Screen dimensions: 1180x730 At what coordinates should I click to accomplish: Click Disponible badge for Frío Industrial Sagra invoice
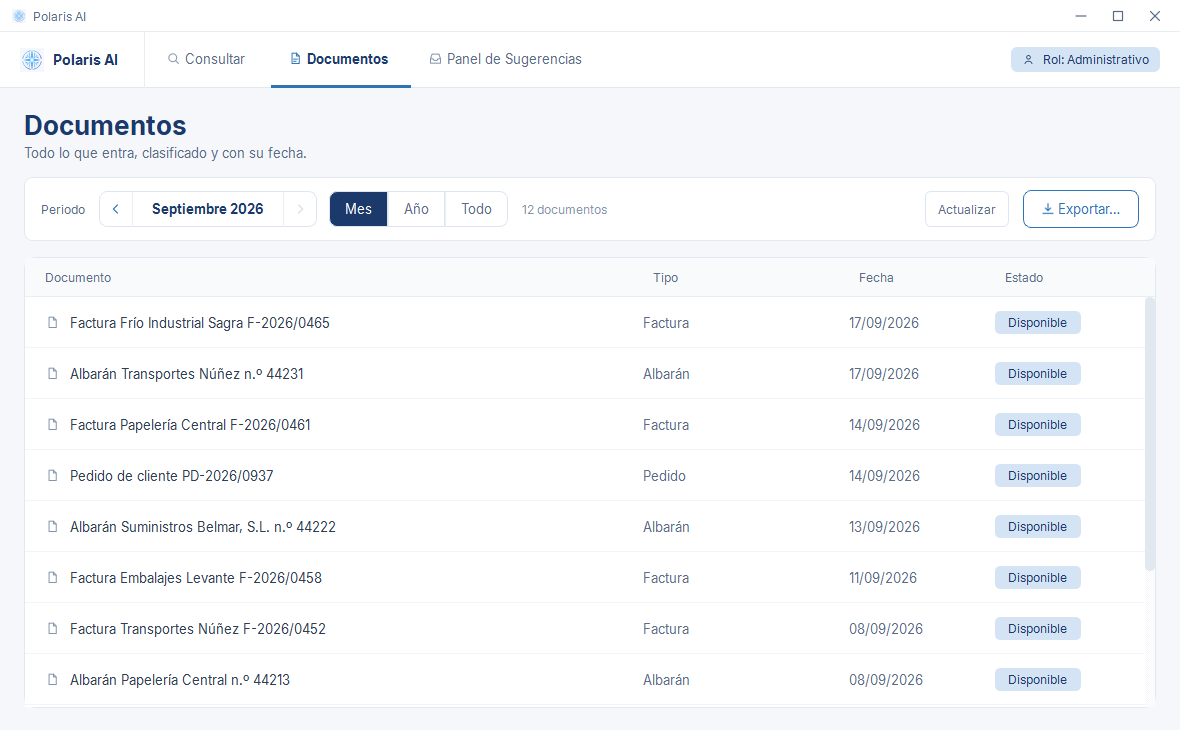pyautogui.click(x=1037, y=323)
